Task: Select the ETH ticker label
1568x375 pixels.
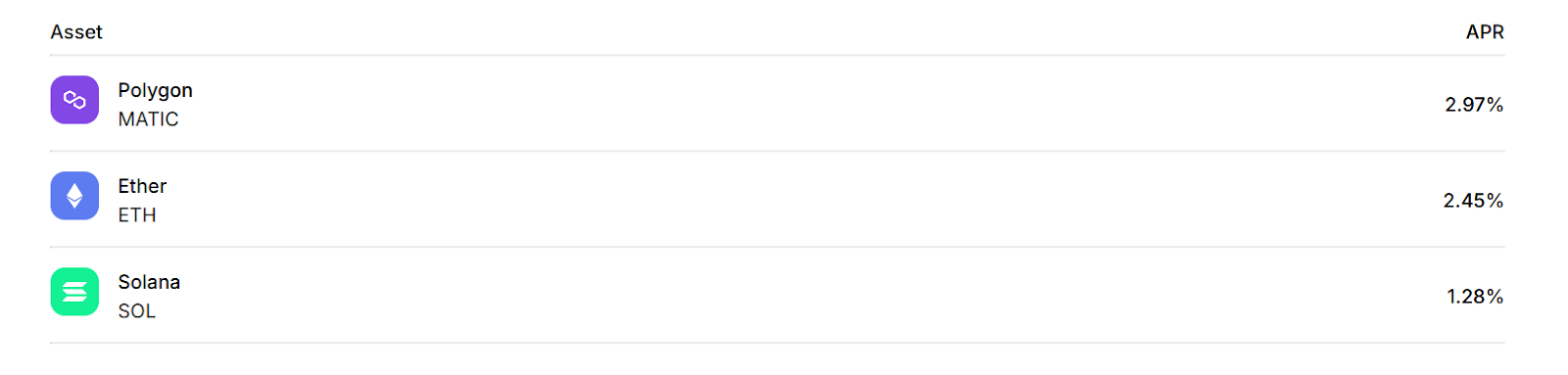Action: point(137,215)
